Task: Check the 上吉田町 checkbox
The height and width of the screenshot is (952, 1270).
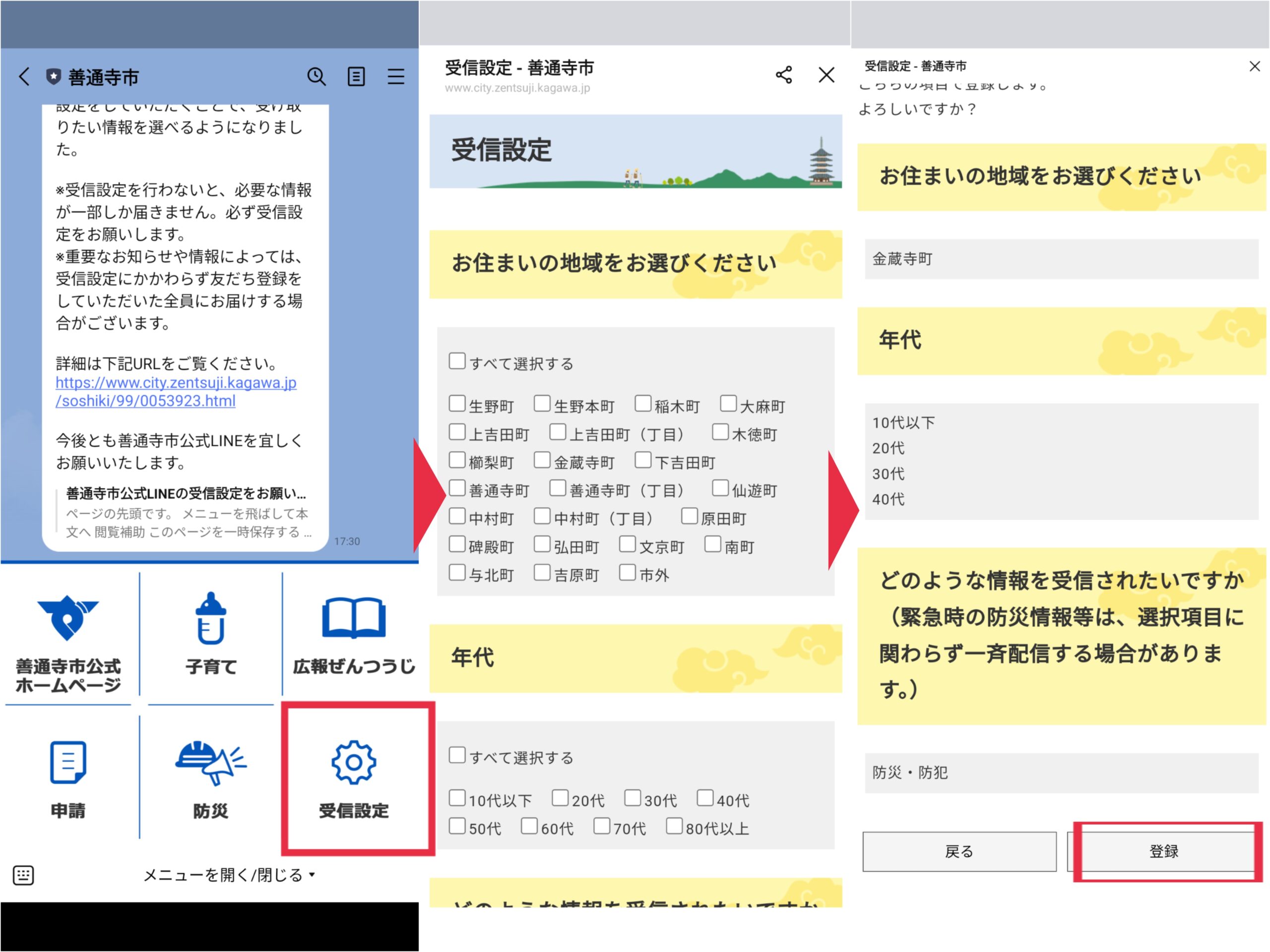Action: click(457, 431)
